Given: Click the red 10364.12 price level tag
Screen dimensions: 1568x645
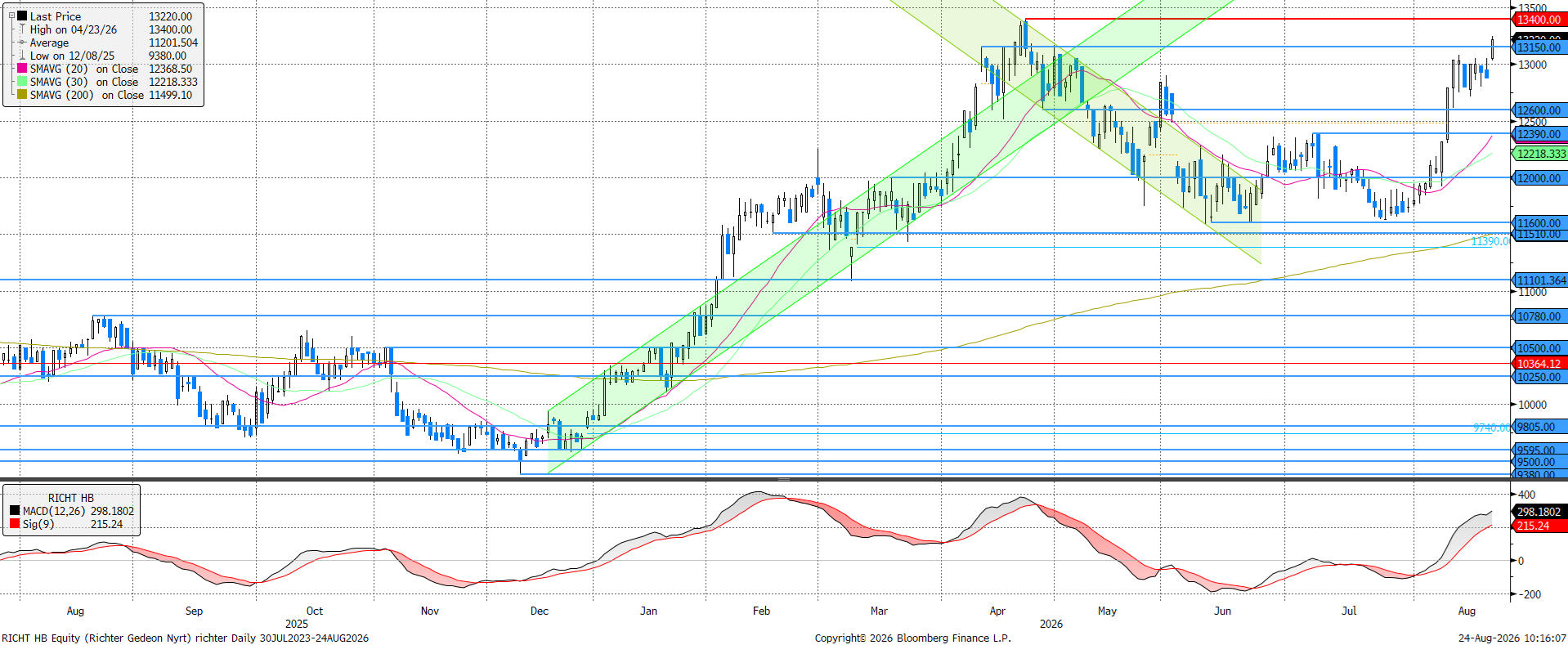Looking at the screenshot, I should pos(1539,364).
